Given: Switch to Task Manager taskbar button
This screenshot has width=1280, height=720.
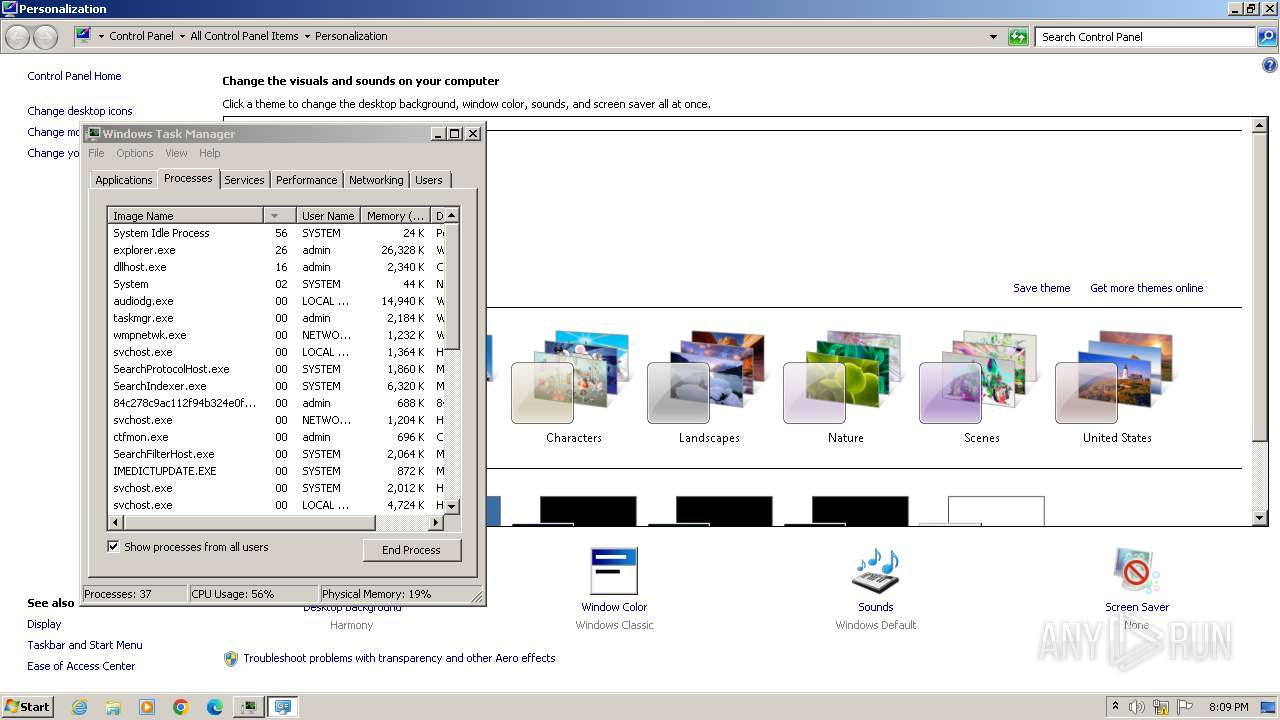Looking at the screenshot, I should pos(248,707).
